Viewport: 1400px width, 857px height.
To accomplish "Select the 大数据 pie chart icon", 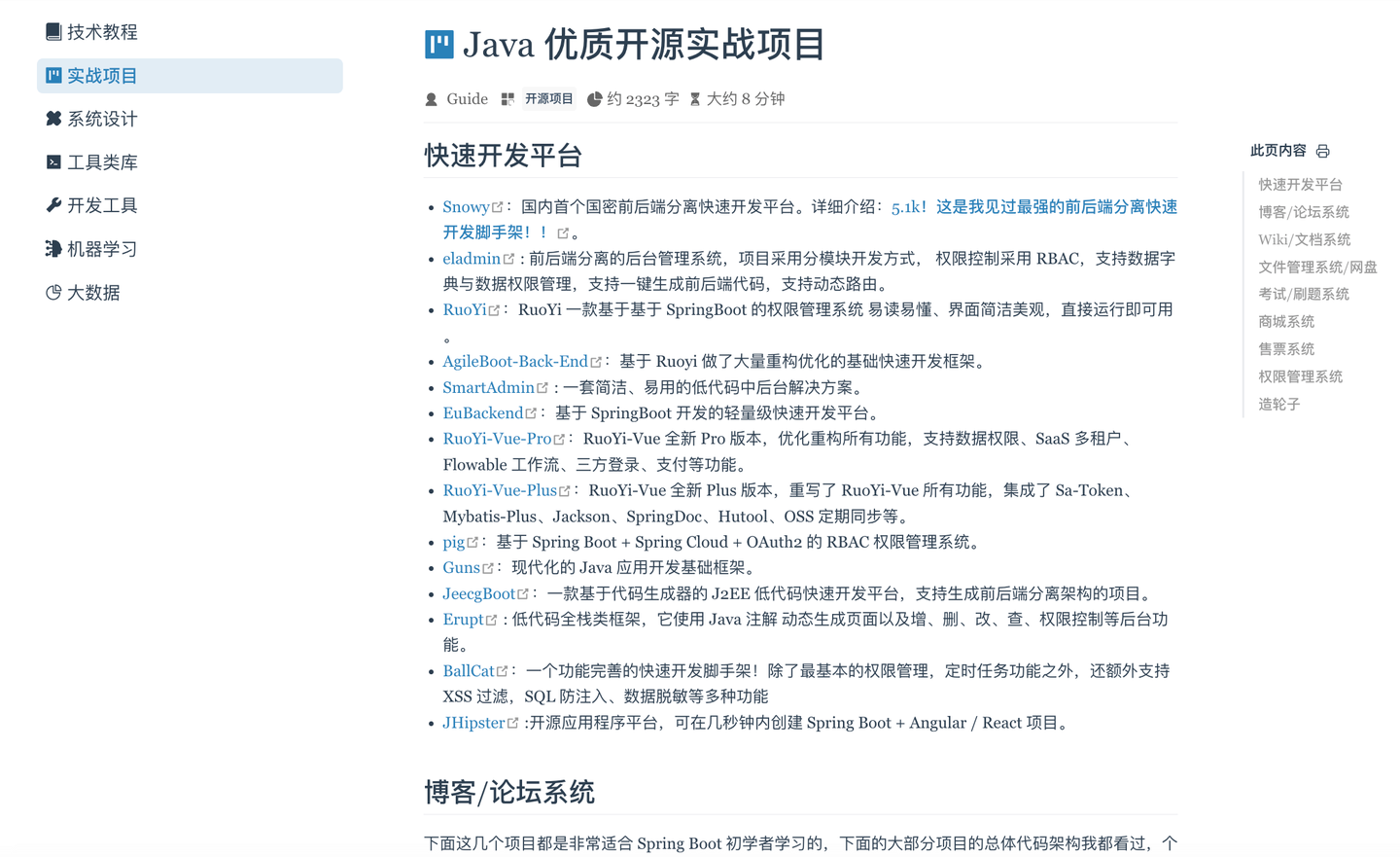I will (53, 292).
